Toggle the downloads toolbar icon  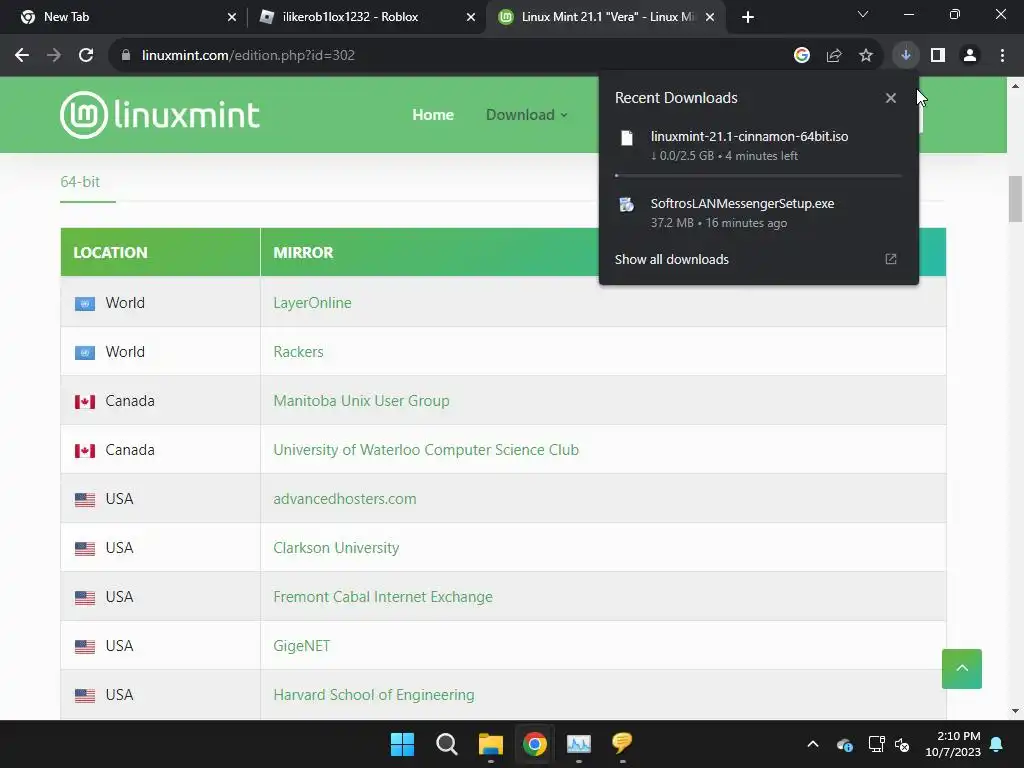pos(905,56)
